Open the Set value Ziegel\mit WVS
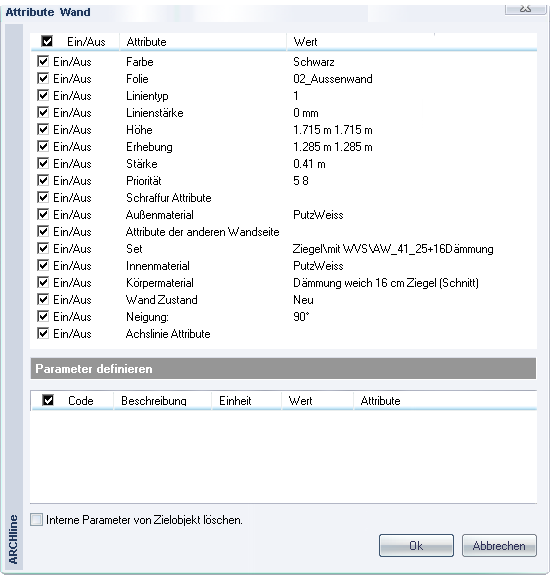The width and height of the screenshot is (550, 575). (x=393, y=249)
